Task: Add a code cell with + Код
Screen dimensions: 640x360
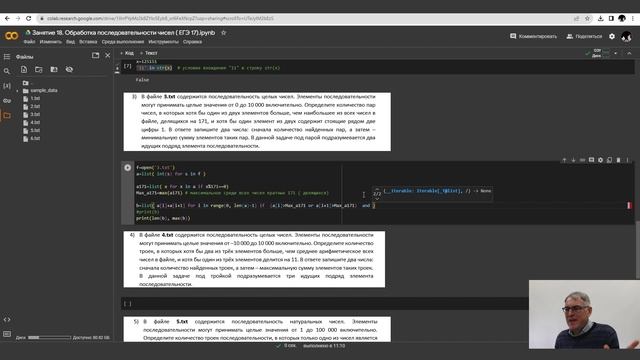Action: coord(127,53)
